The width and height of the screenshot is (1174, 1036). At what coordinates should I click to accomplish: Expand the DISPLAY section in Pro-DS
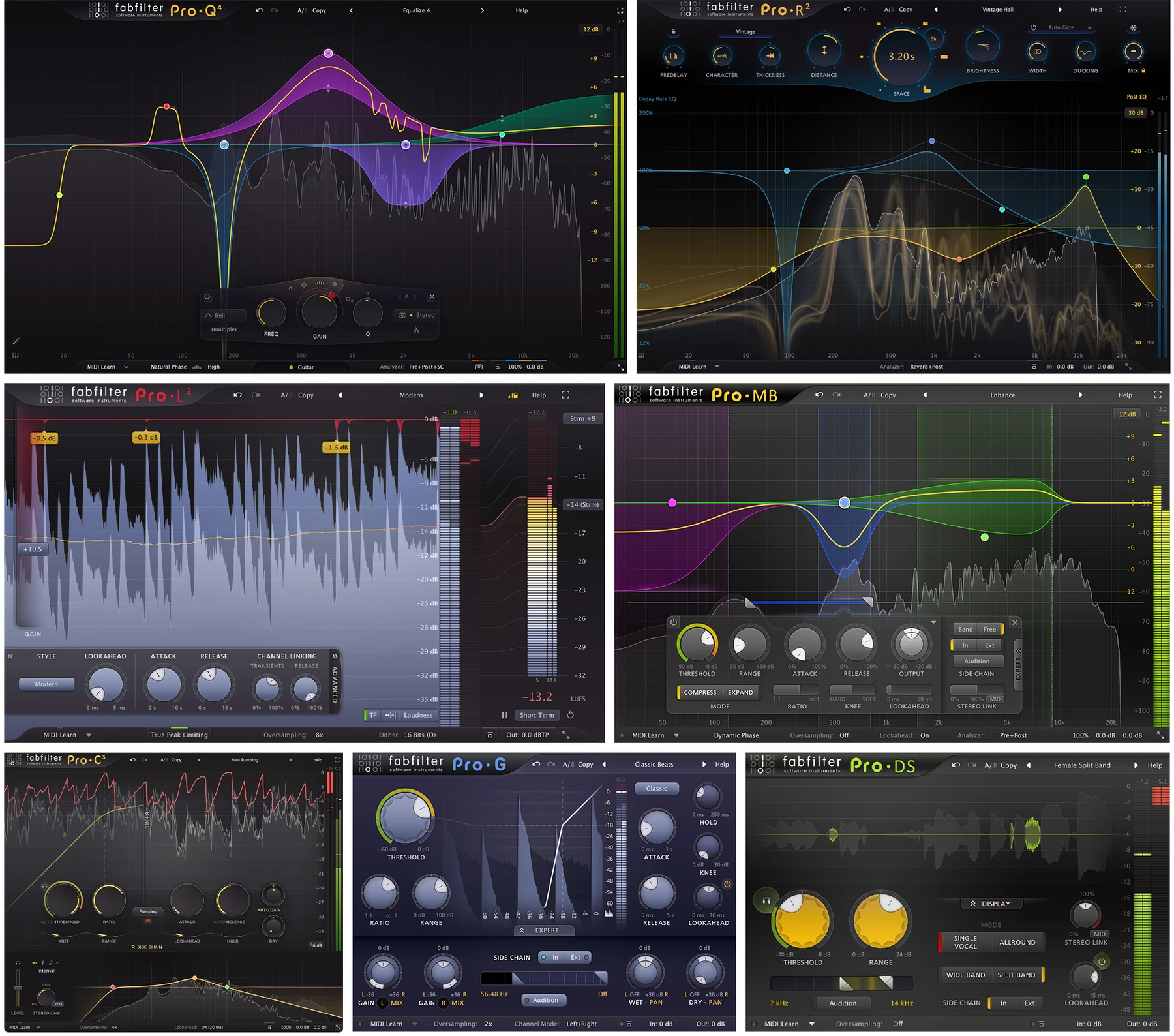tap(990, 904)
